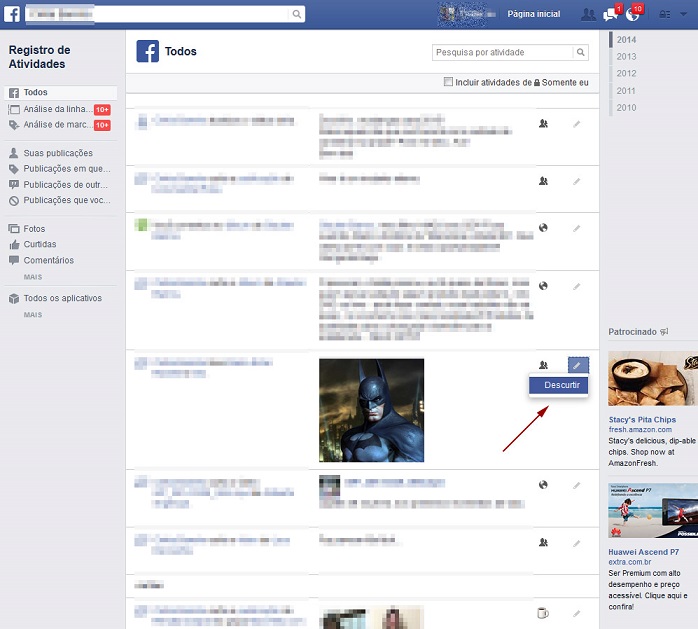Open fresh.amazon.com link
The width and height of the screenshot is (698, 629).
640,430
